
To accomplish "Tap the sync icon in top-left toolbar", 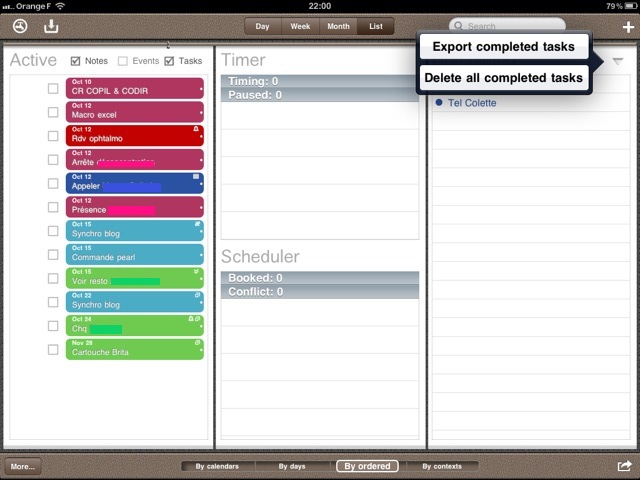I will click(20, 26).
